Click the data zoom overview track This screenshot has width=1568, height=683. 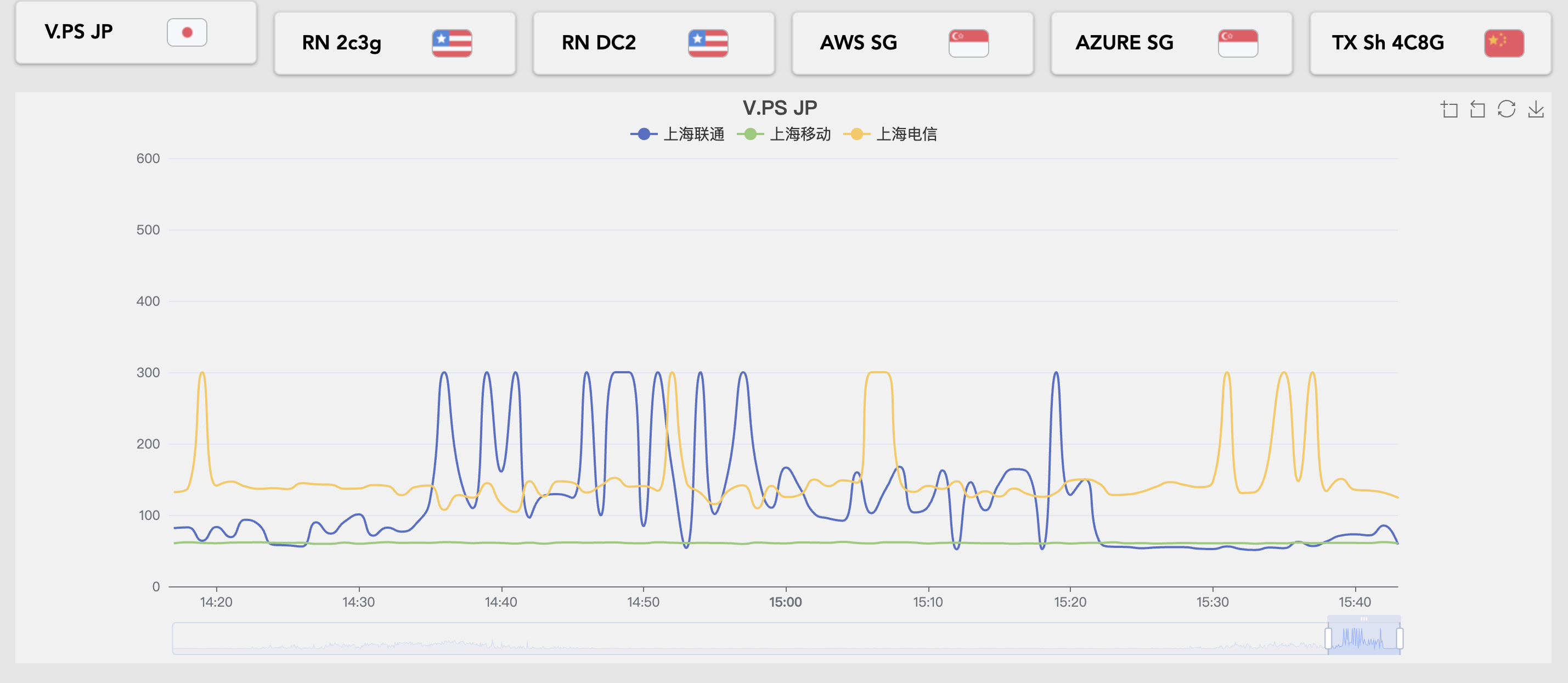[730, 639]
